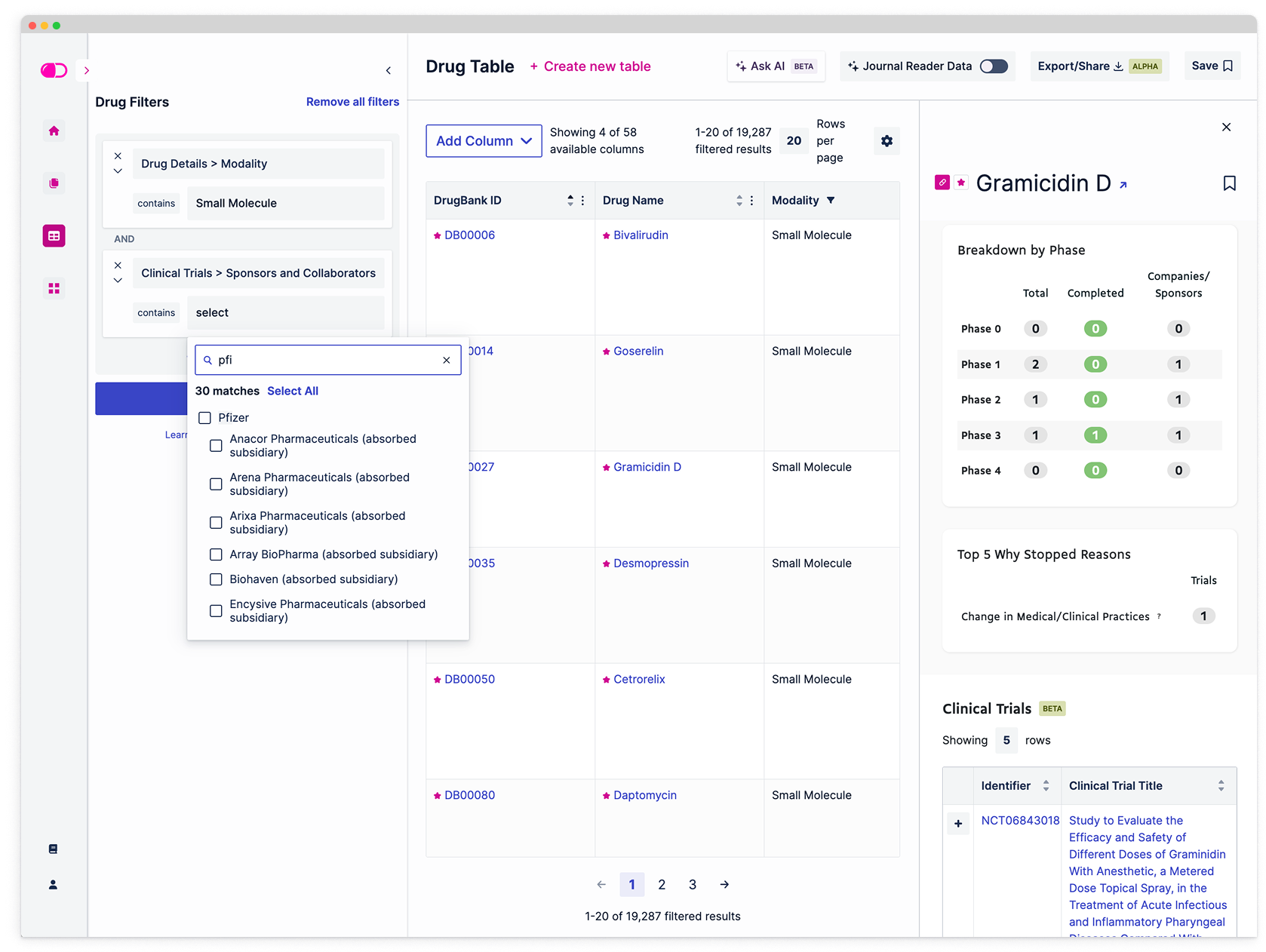Open DrugBank ID column options menu
Image resolution: width=1266 pixels, height=952 pixels.
[582, 201]
